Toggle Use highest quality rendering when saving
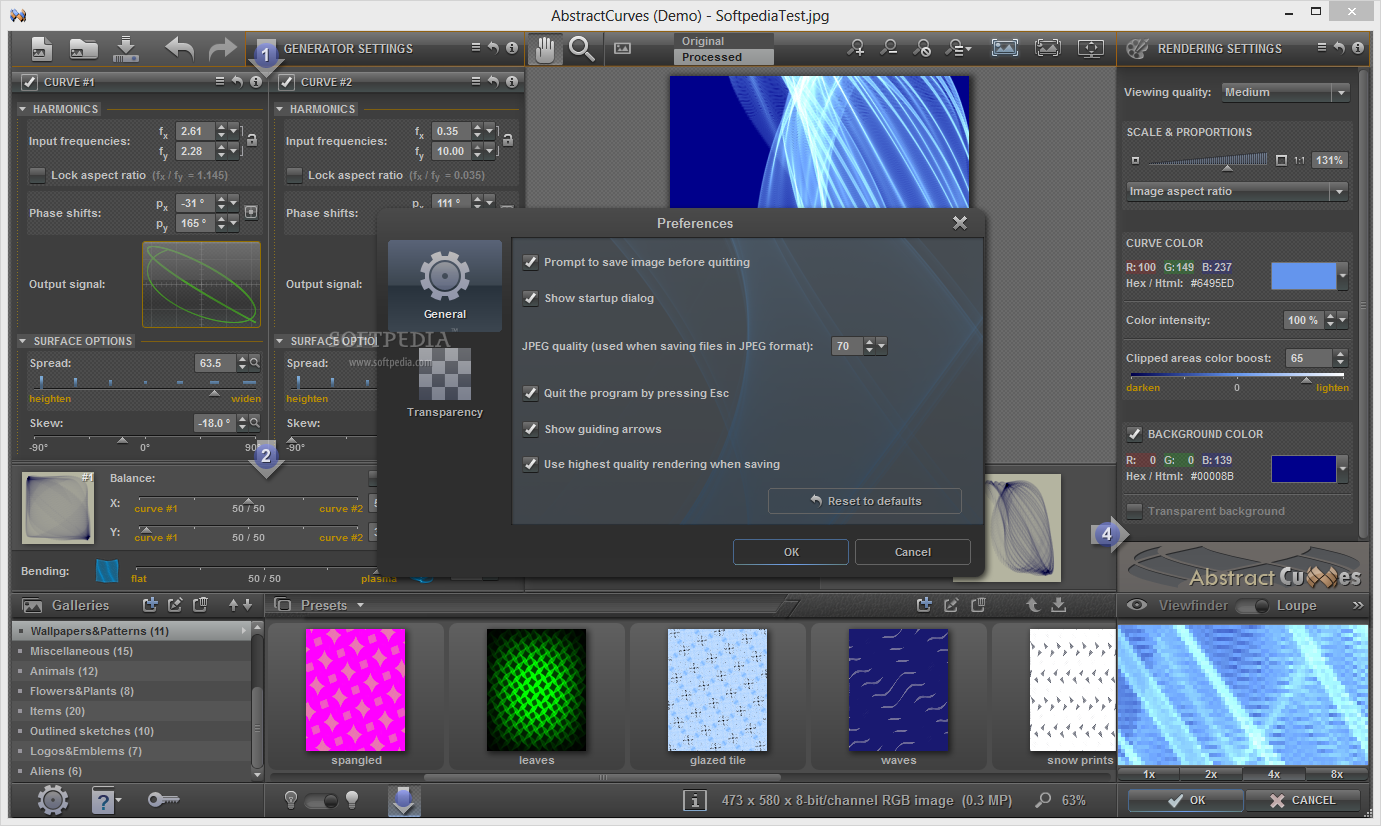 coord(531,464)
